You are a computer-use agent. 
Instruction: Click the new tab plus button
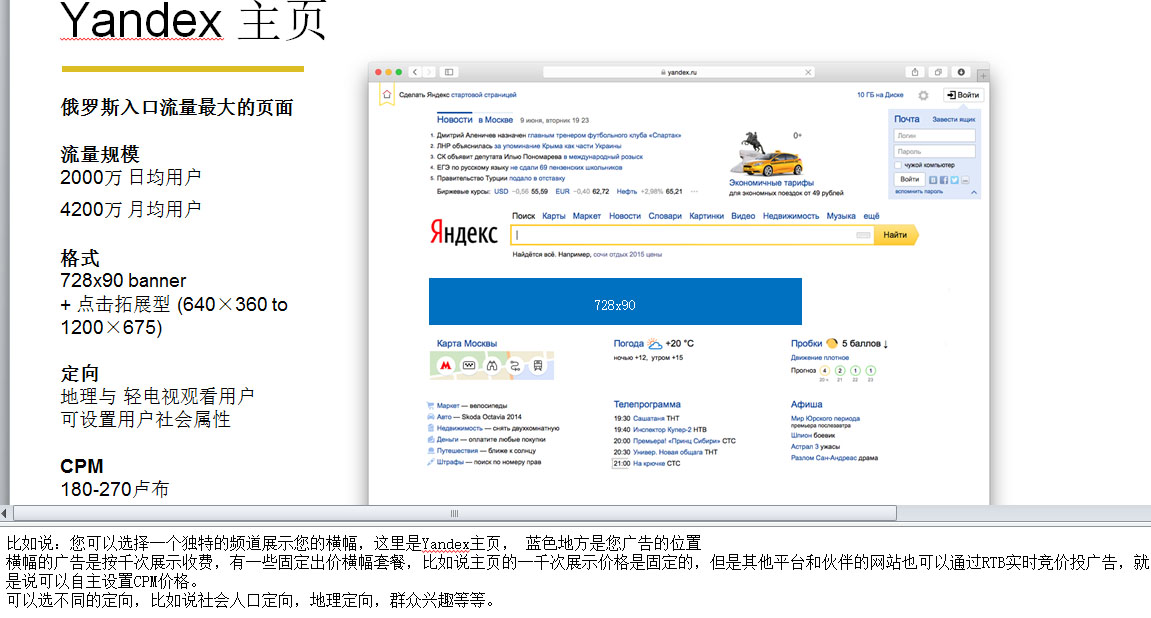[983, 76]
